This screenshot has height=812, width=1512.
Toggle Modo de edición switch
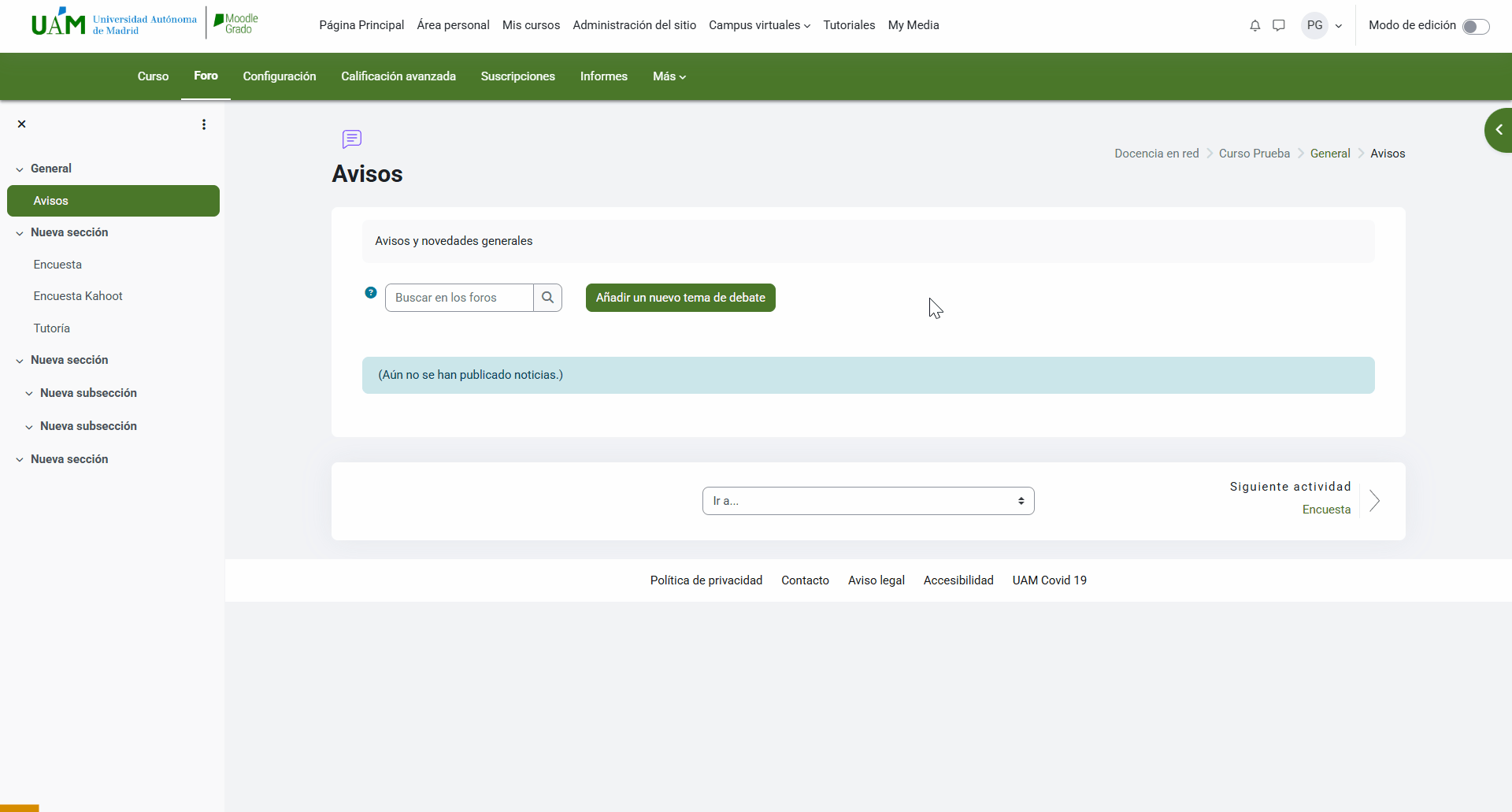click(x=1476, y=27)
